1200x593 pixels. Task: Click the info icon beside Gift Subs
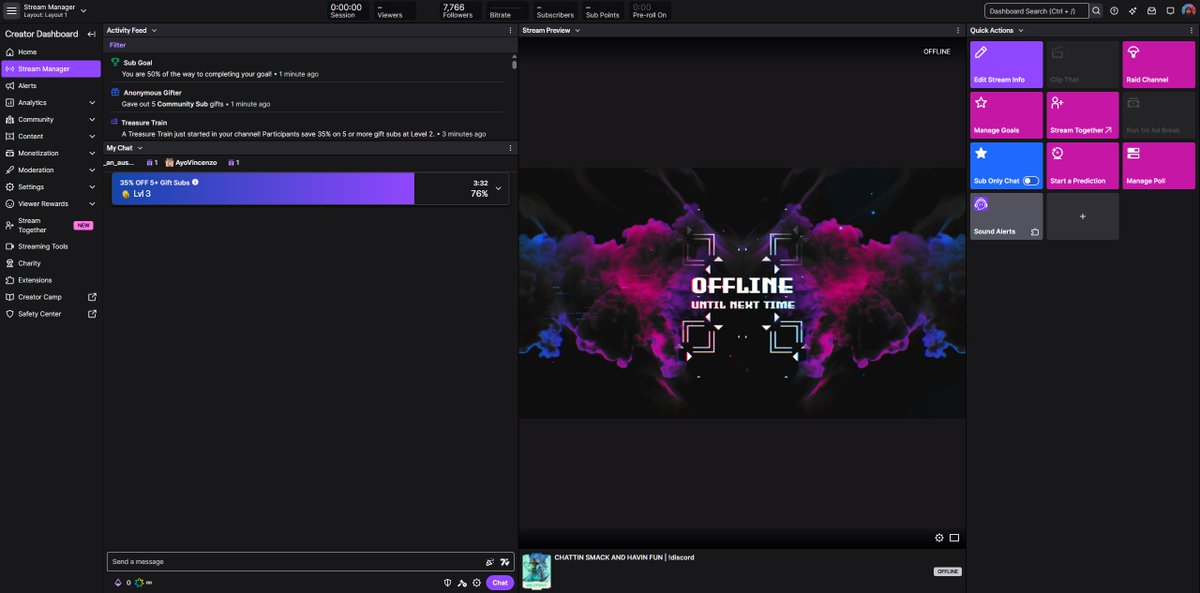coord(195,182)
